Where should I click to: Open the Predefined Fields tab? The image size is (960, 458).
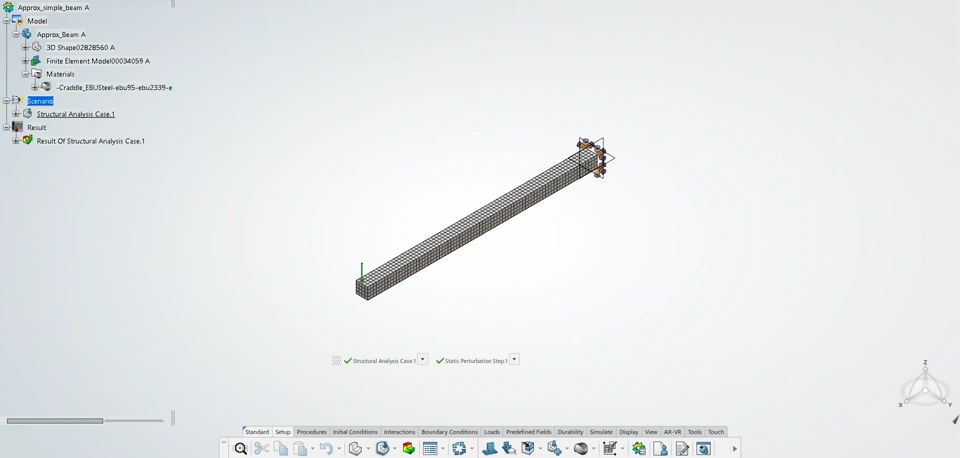529,432
